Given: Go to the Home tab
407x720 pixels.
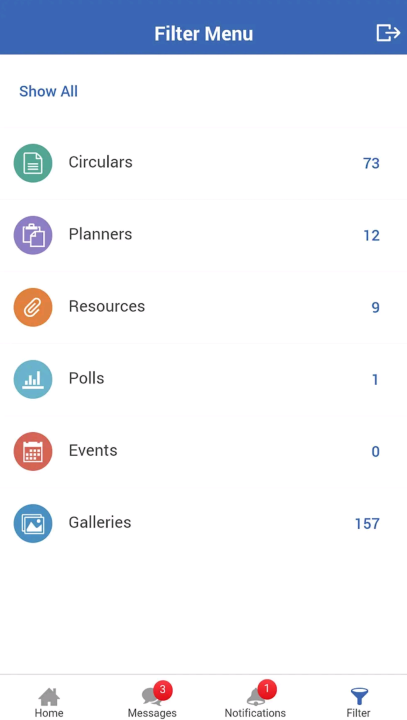Looking at the screenshot, I should point(49,703).
